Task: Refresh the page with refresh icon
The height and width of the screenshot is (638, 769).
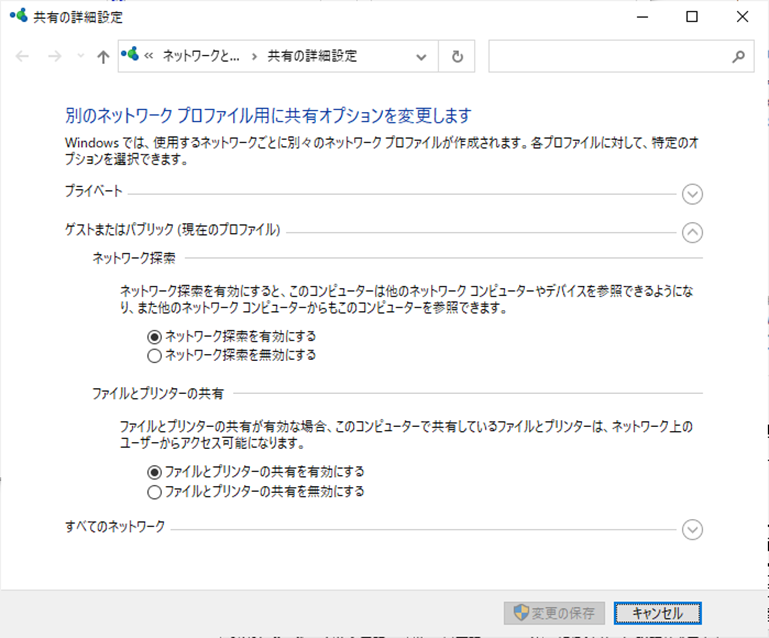Action: pyautogui.click(x=457, y=56)
